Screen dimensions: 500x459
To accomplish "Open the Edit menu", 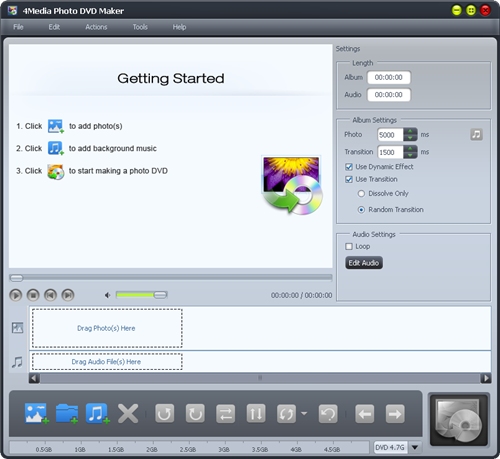I will point(54,27).
